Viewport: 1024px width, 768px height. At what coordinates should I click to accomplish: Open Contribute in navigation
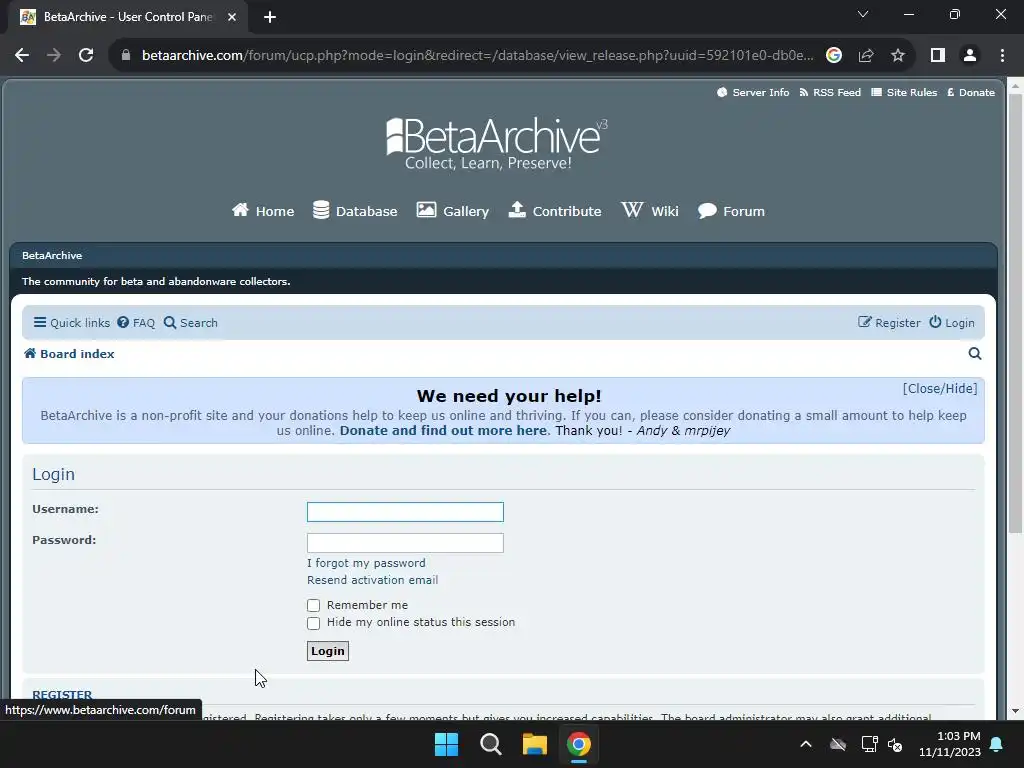click(x=555, y=211)
